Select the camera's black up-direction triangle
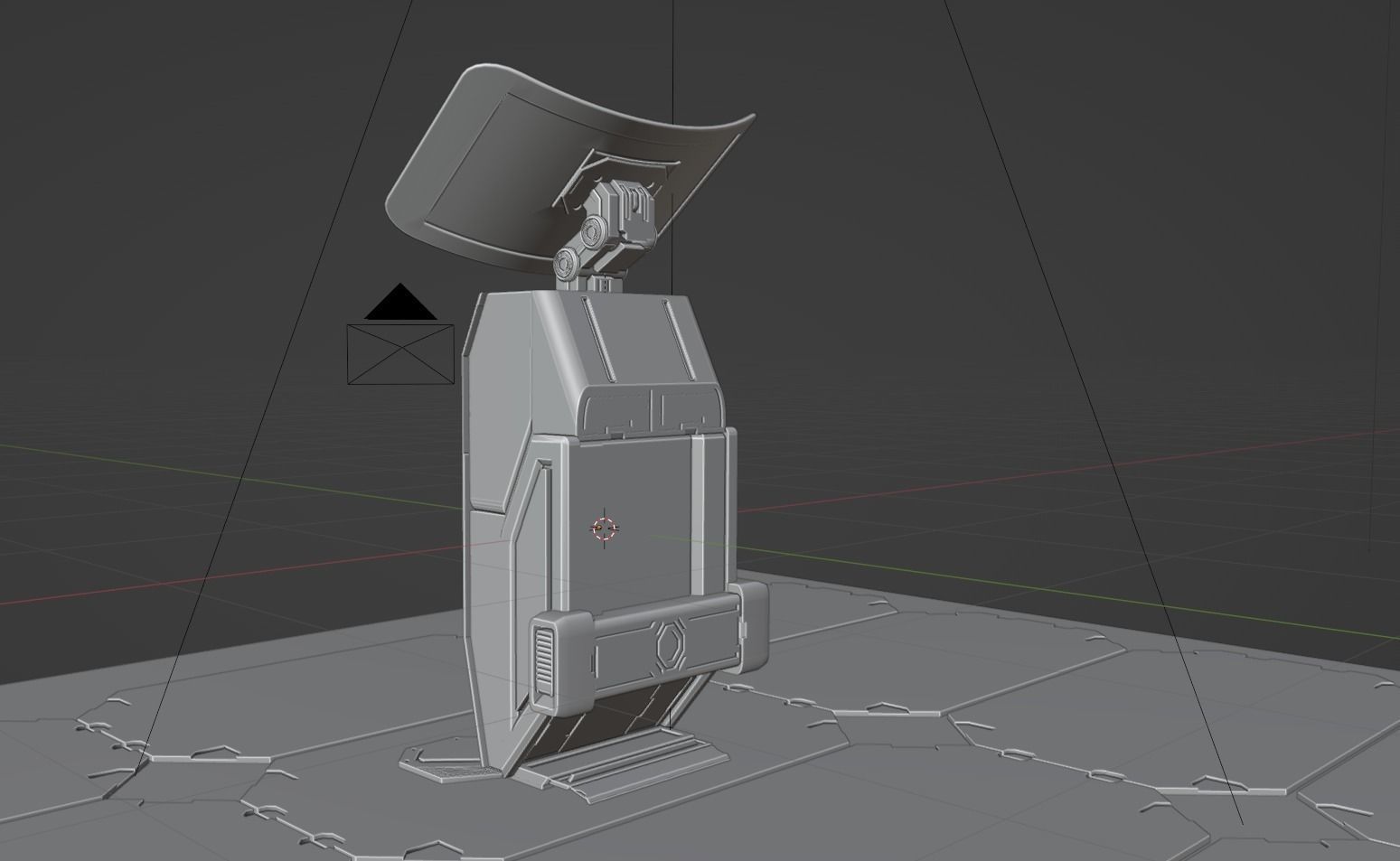This screenshot has height=861, width=1400. tap(400, 302)
